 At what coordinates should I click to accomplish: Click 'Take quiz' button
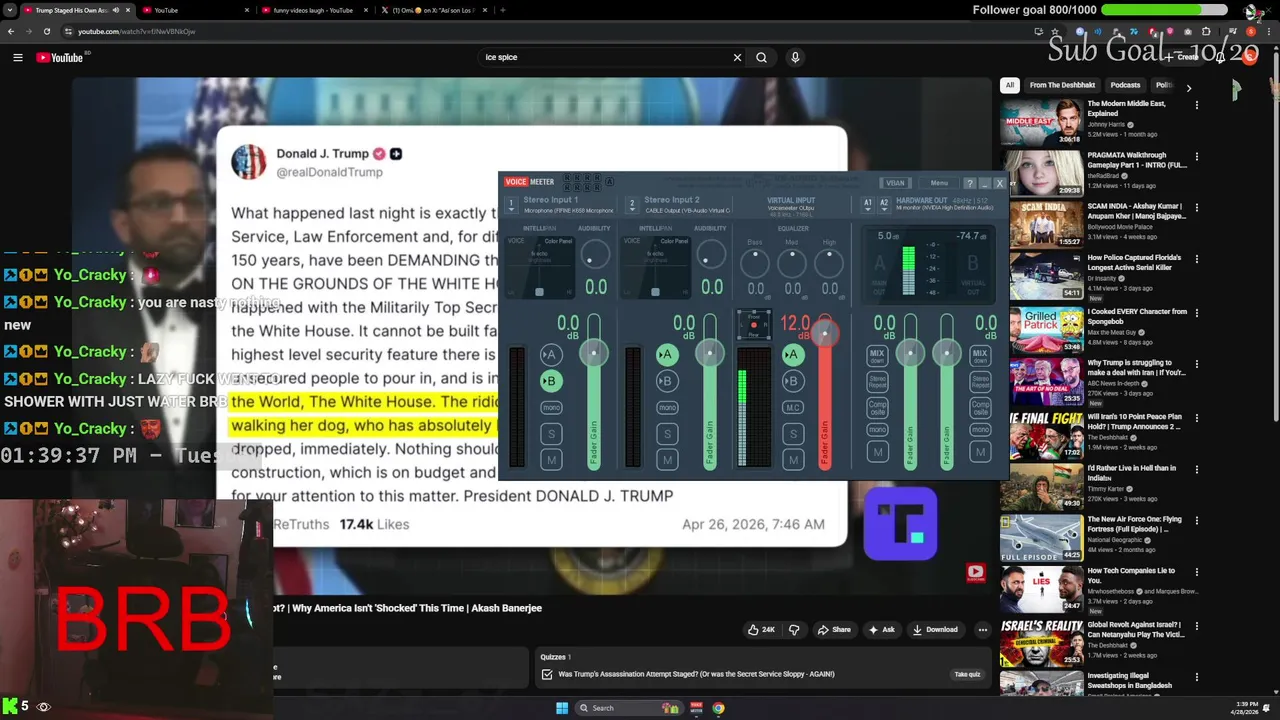click(967, 674)
